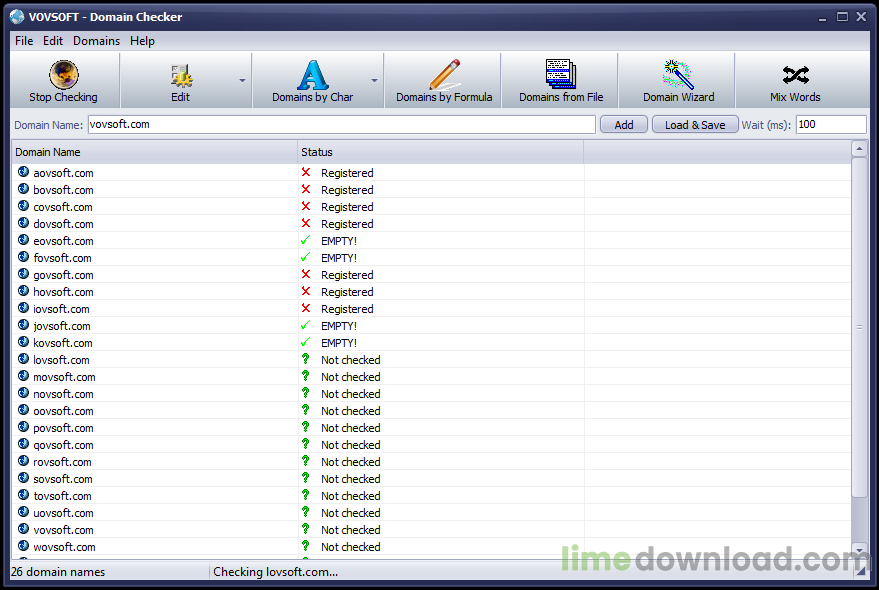Click the 'Checking lovsoft.com...' status bar text
Viewport: 879px width, 590px height.
(275, 572)
